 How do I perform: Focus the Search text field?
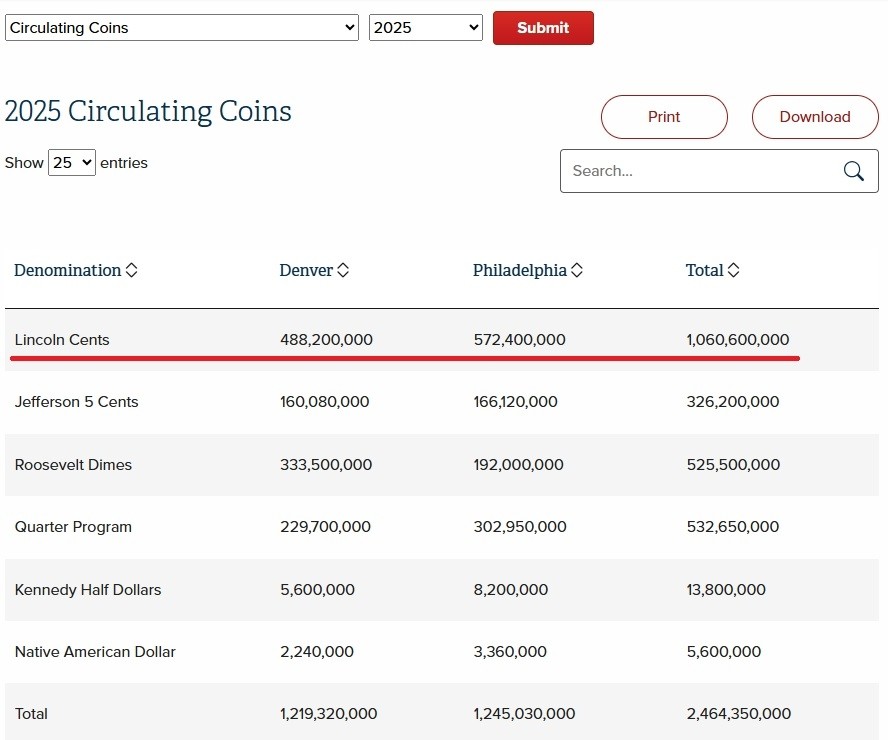(700, 171)
